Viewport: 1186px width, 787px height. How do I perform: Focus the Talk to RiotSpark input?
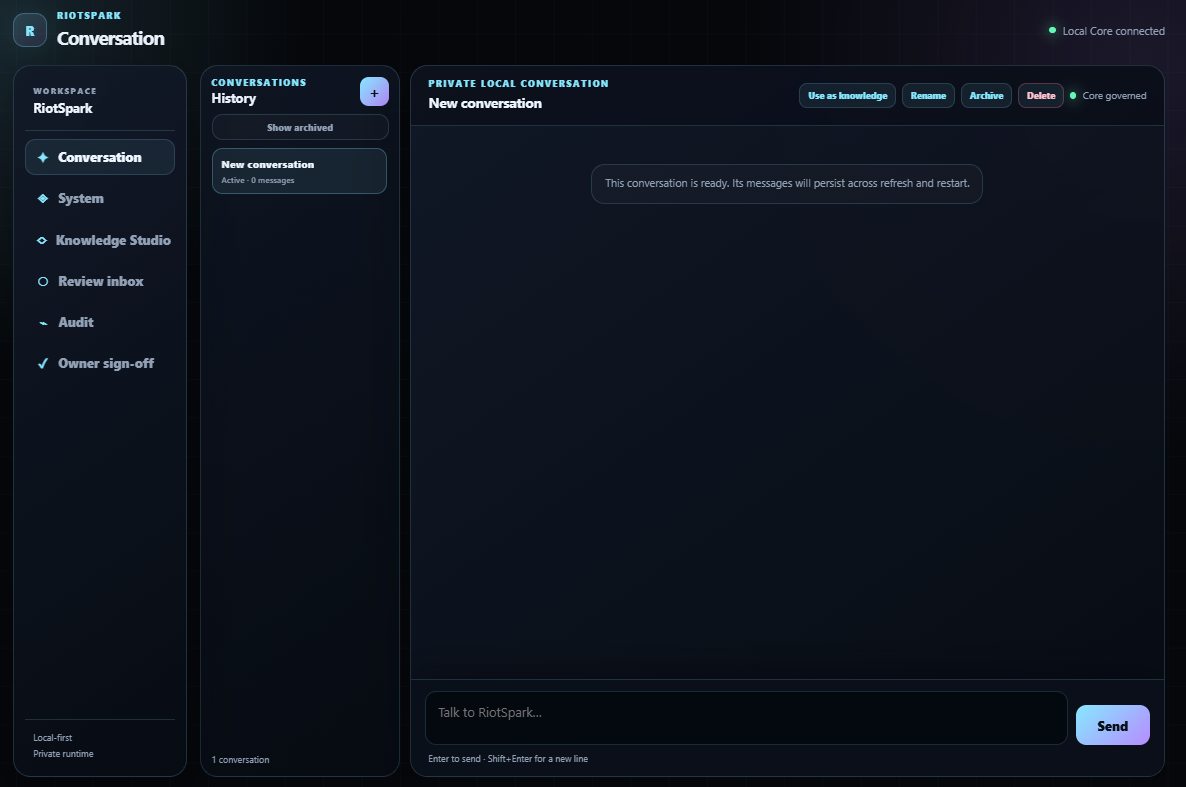746,717
